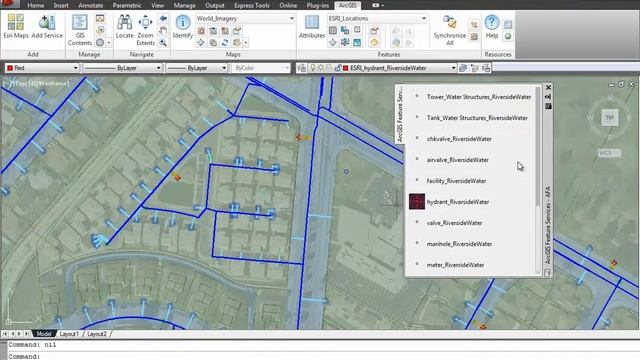This screenshot has height=360, width=640.
Task: Click the red layer color swatch
Action: [x=346, y=68]
